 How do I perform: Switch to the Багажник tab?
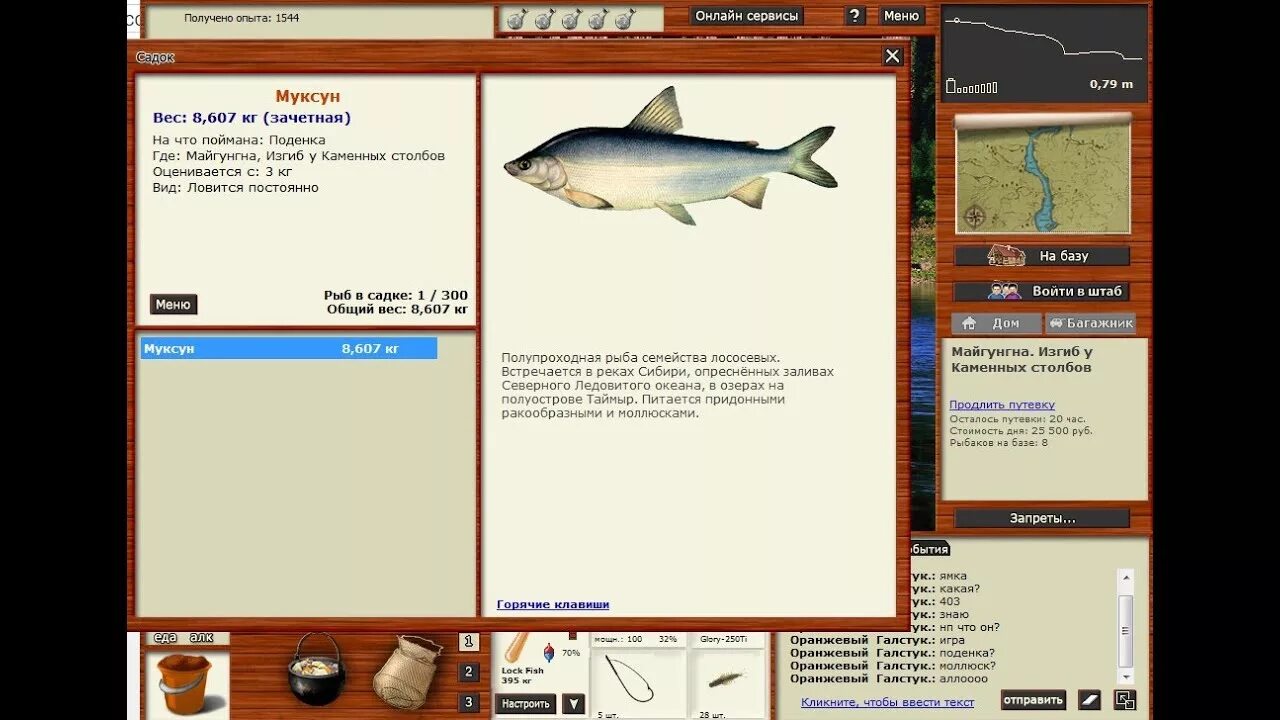click(1091, 323)
